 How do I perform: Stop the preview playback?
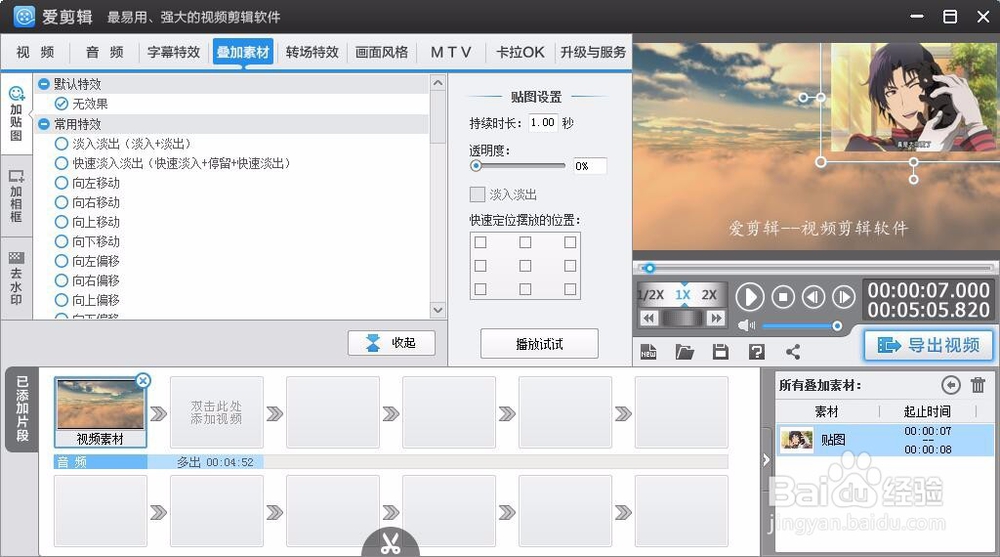[x=783, y=297]
